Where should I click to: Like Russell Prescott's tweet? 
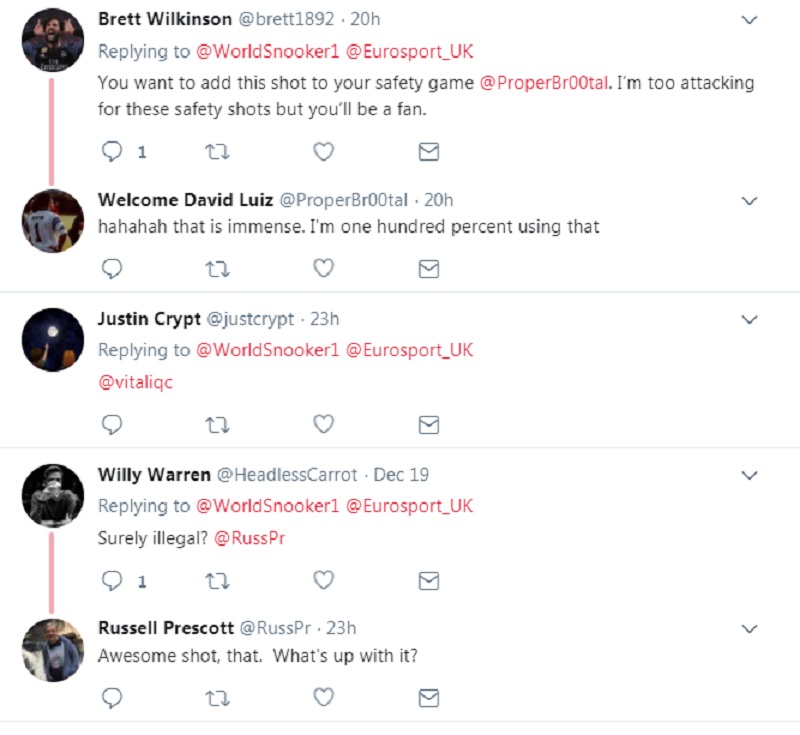323,697
